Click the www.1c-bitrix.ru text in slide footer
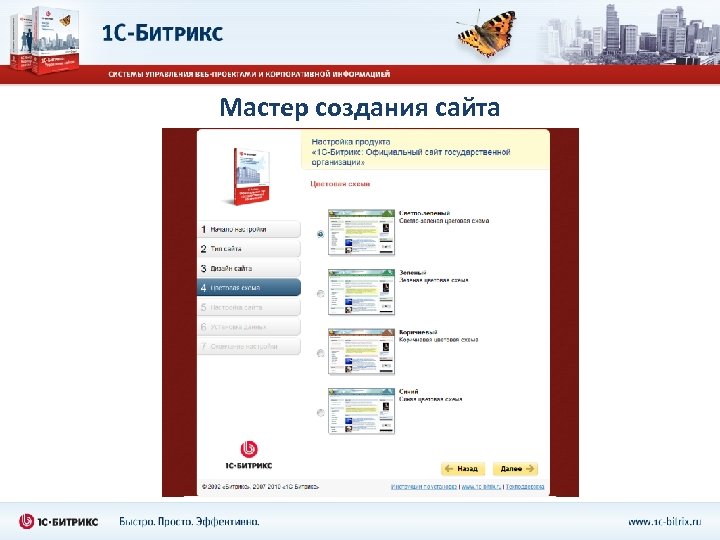The width and height of the screenshot is (720, 540). tap(664, 522)
